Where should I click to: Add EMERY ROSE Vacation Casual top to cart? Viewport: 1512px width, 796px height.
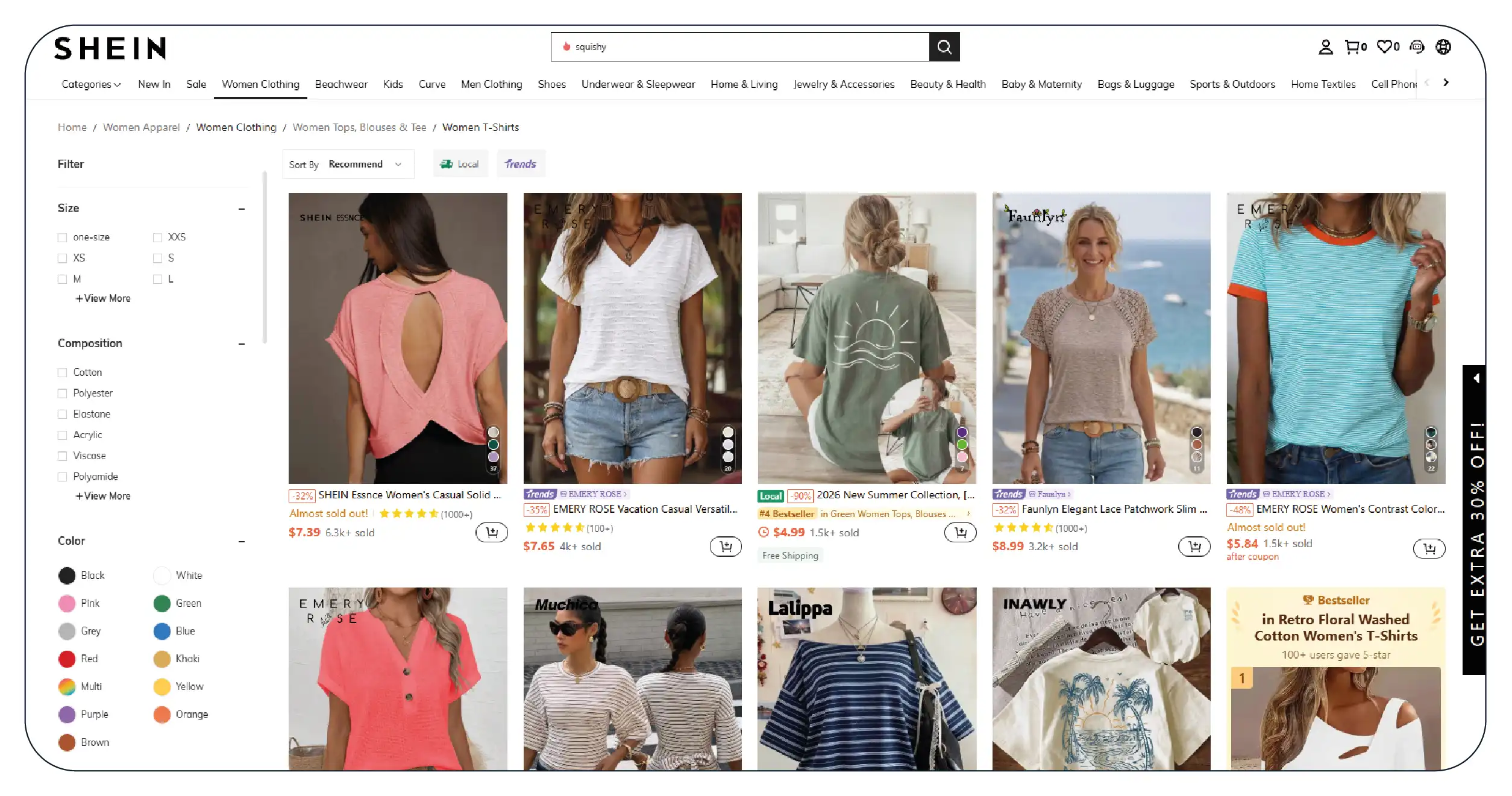pyautogui.click(x=726, y=547)
